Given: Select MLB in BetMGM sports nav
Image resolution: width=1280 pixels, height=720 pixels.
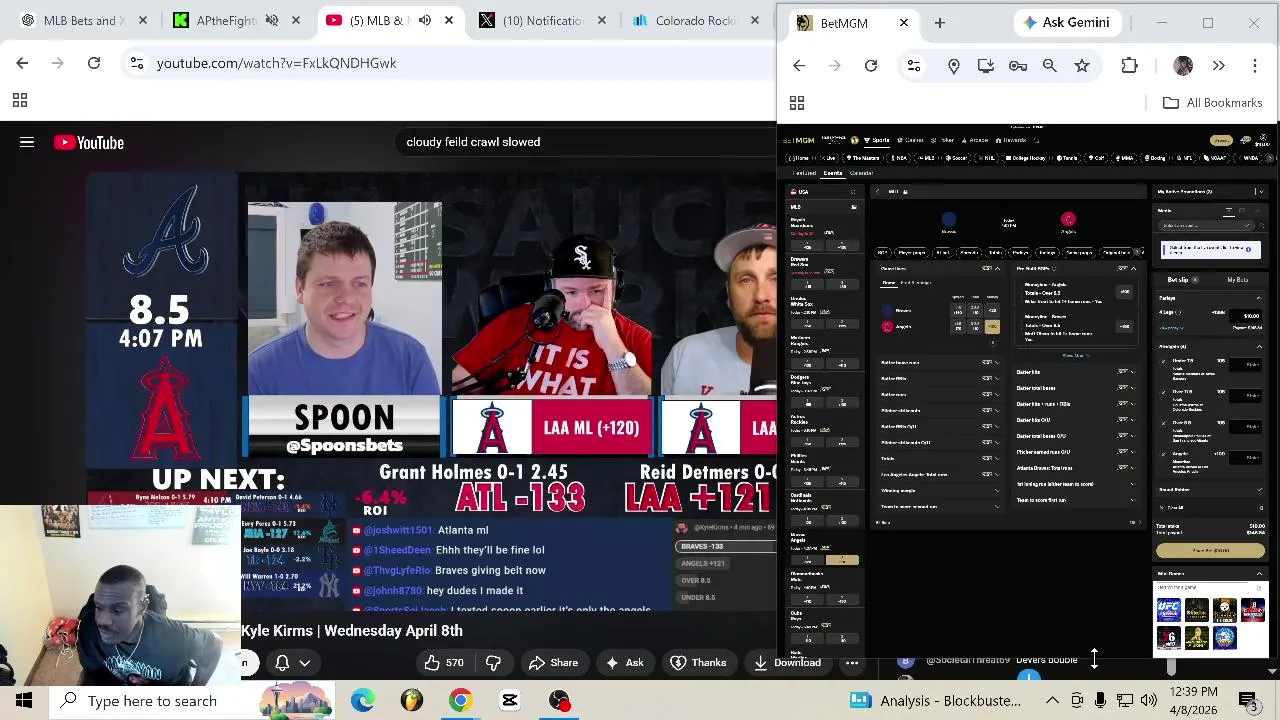Looking at the screenshot, I should (926, 157).
